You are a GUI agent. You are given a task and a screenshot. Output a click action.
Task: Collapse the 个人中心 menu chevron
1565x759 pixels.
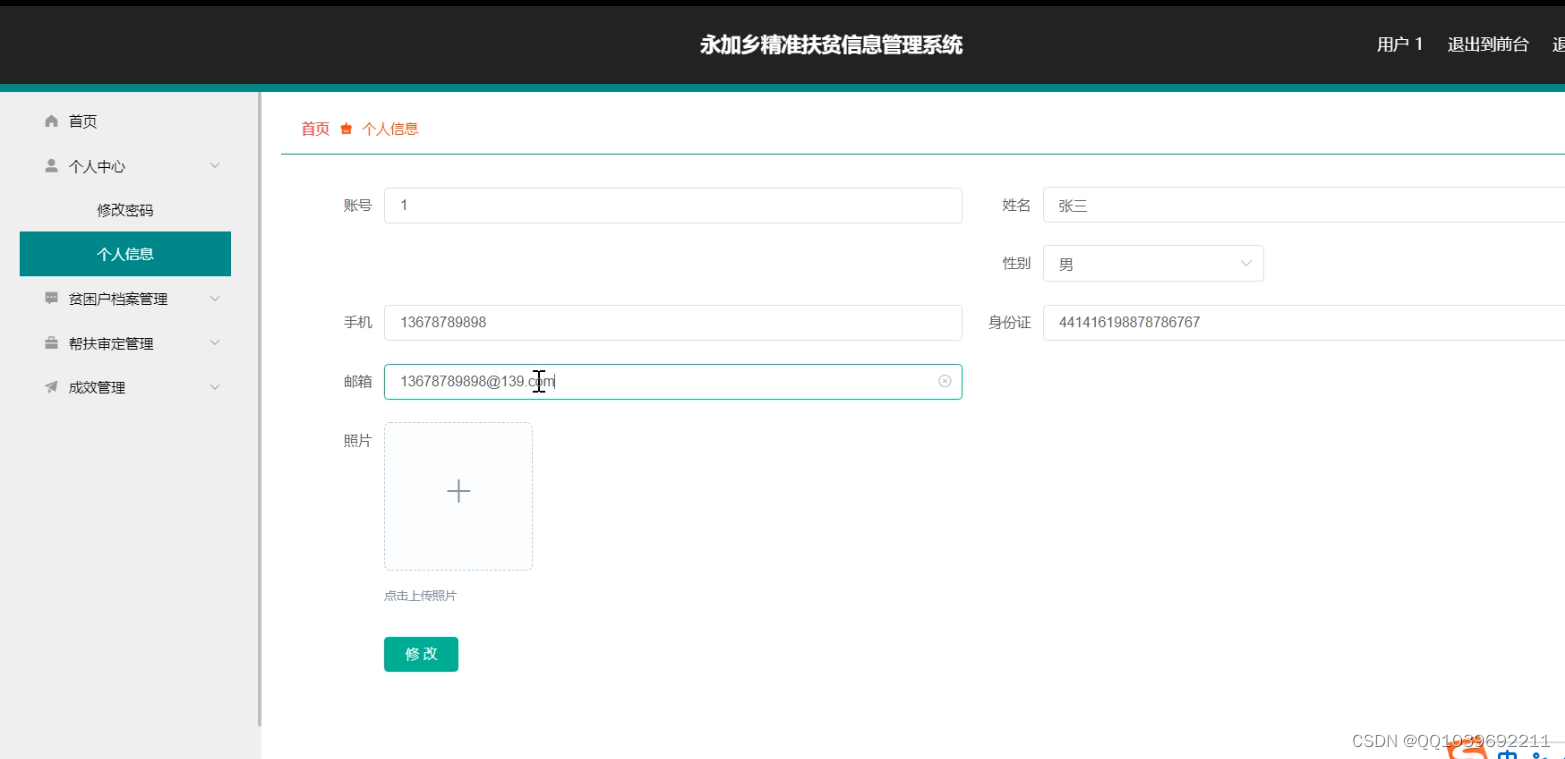[x=214, y=166]
